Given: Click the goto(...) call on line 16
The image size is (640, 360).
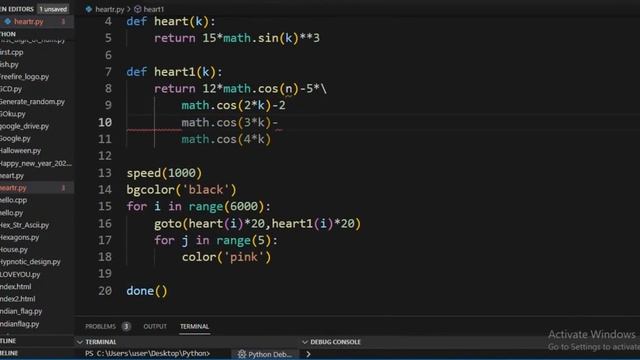Looking at the screenshot, I should tap(258, 224).
